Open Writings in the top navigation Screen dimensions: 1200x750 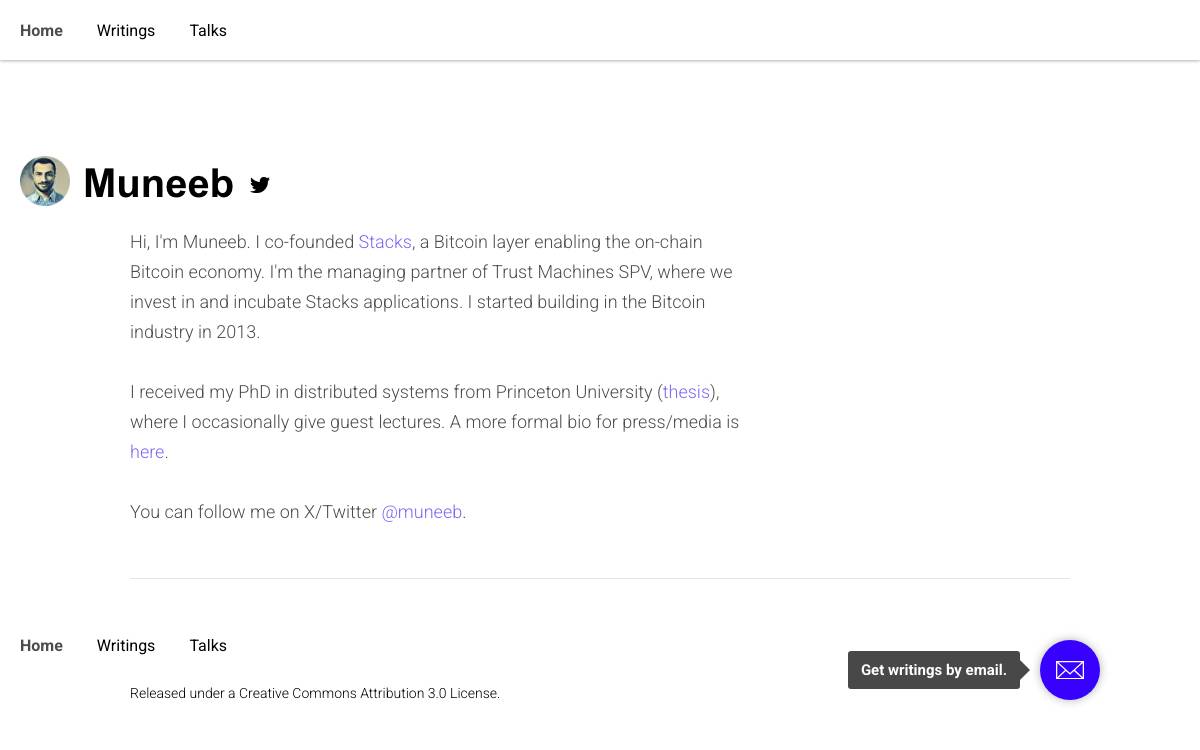[x=126, y=30]
